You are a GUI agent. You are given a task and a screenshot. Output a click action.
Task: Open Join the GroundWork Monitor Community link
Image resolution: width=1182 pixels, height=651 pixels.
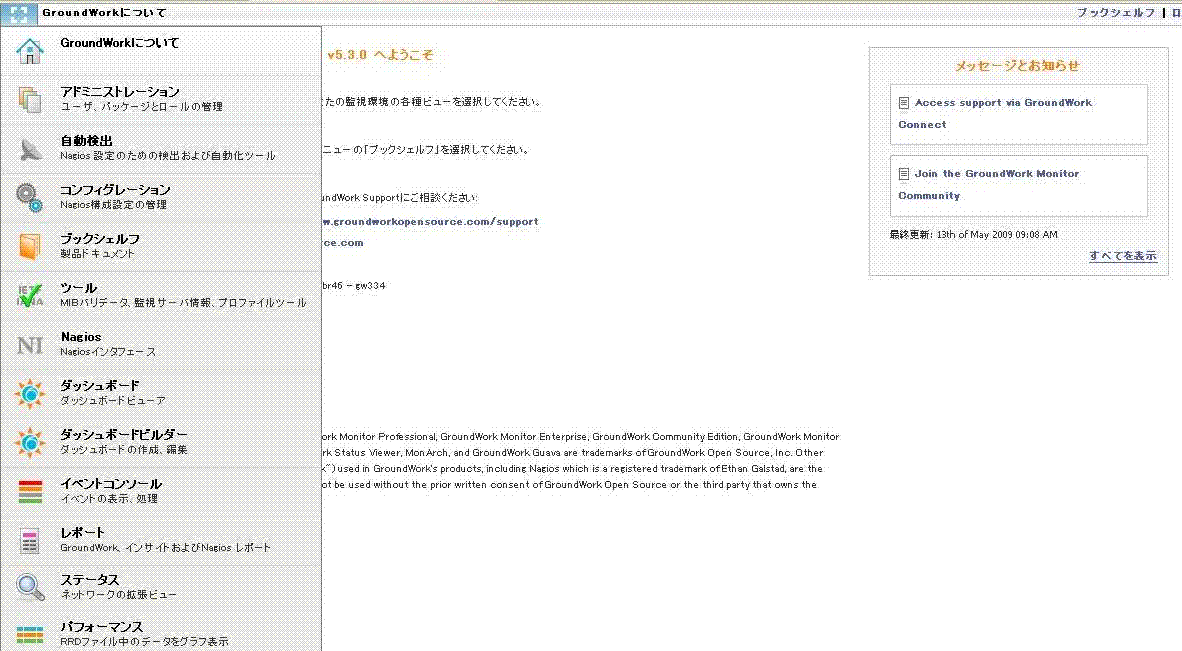[989, 184]
